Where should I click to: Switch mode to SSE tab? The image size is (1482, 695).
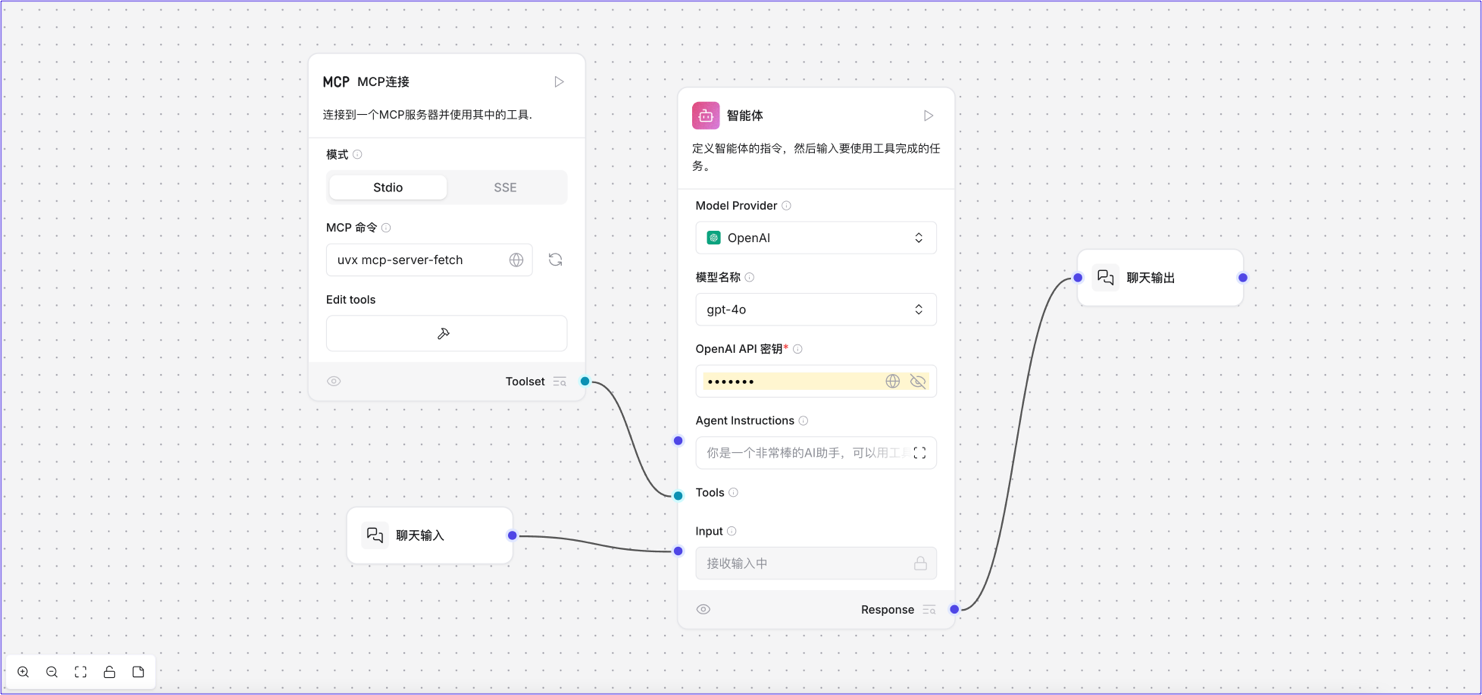click(505, 188)
